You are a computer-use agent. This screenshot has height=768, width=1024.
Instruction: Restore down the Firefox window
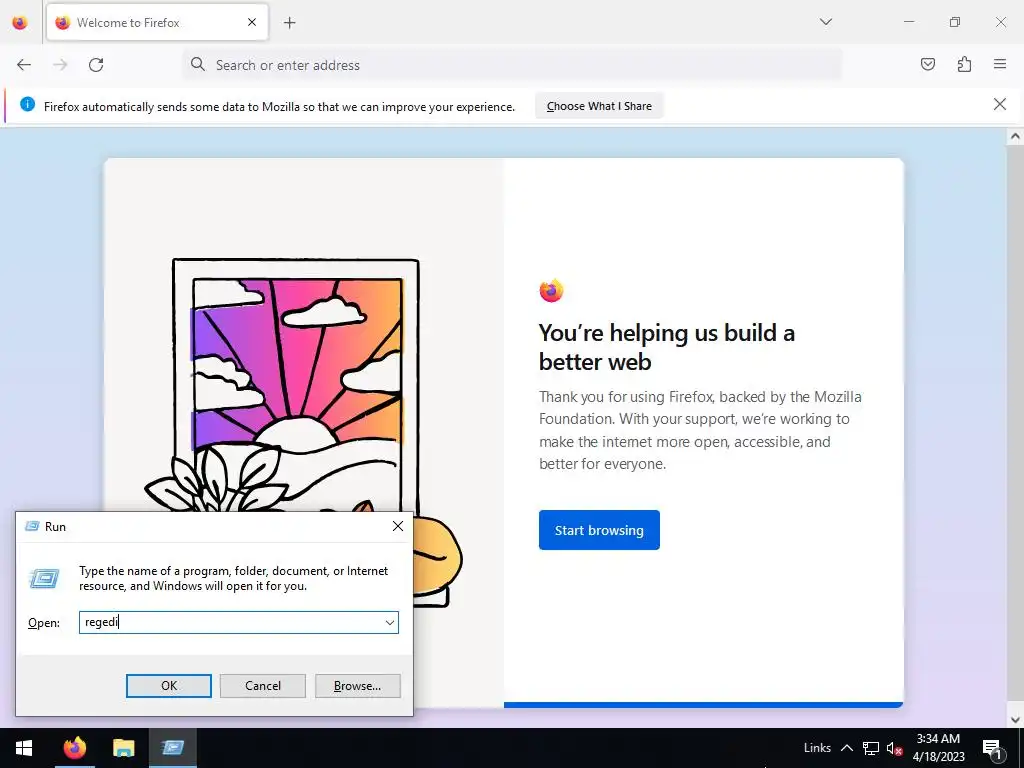(955, 22)
